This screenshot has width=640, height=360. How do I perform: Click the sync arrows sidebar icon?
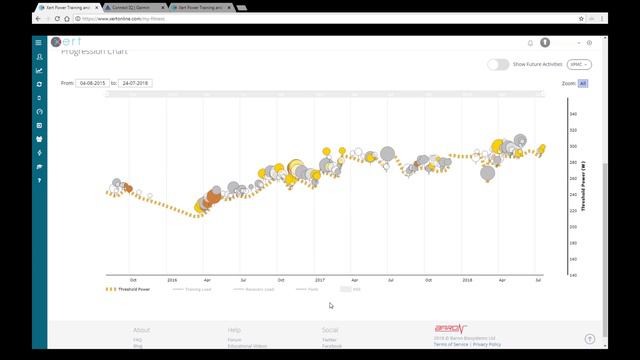pyautogui.click(x=39, y=84)
